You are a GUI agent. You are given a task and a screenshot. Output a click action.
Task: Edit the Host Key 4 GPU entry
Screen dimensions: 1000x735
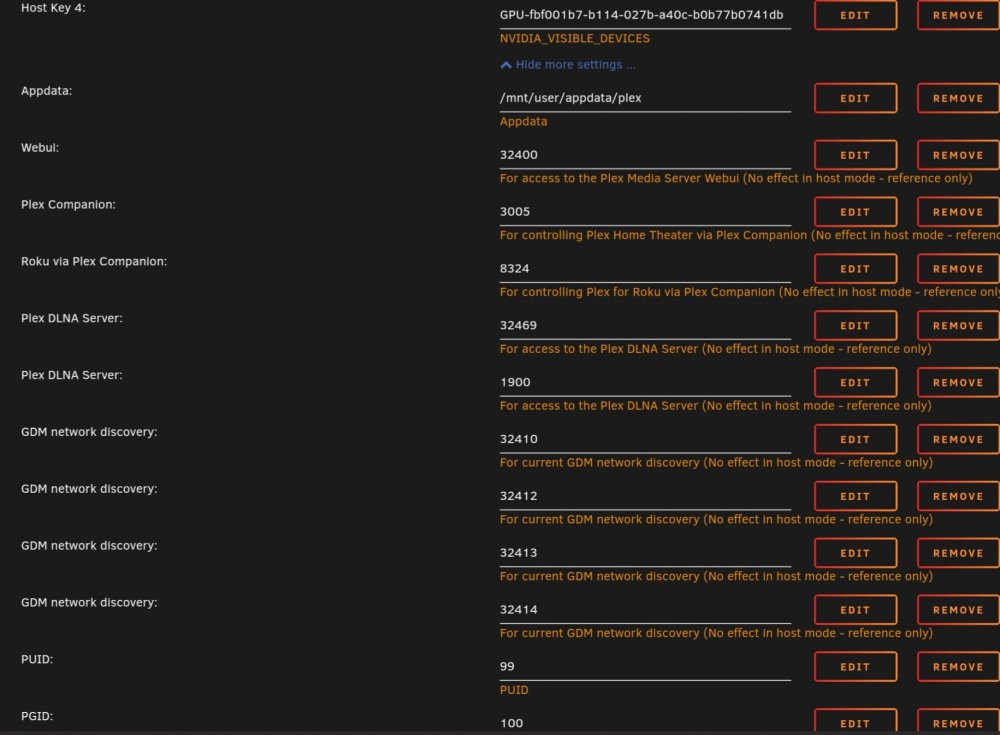point(855,15)
